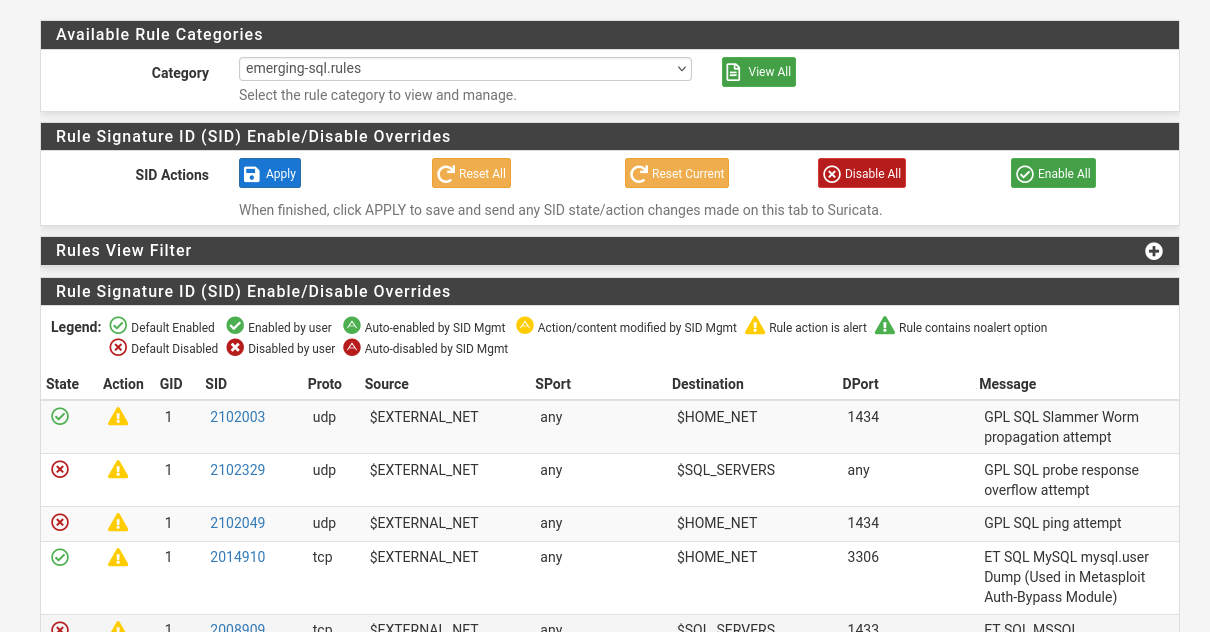The width and height of the screenshot is (1210, 632).
Task: Click DPort 1434 for SID 2102003
Action: click(x=863, y=417)
